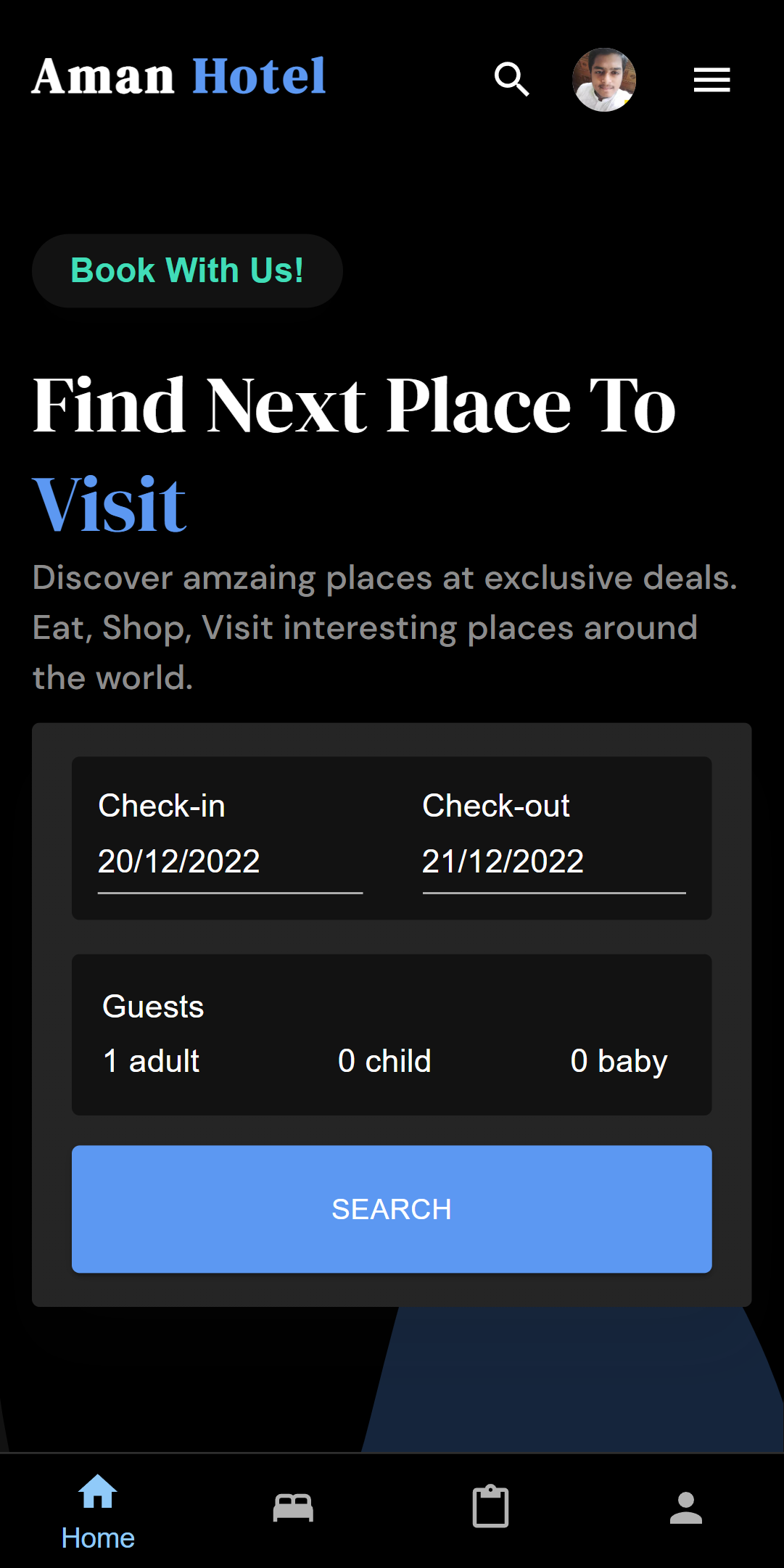Open the magnifier icon next to profile picture
This screenshot has height=1568, width=784.
pos(512,80)
